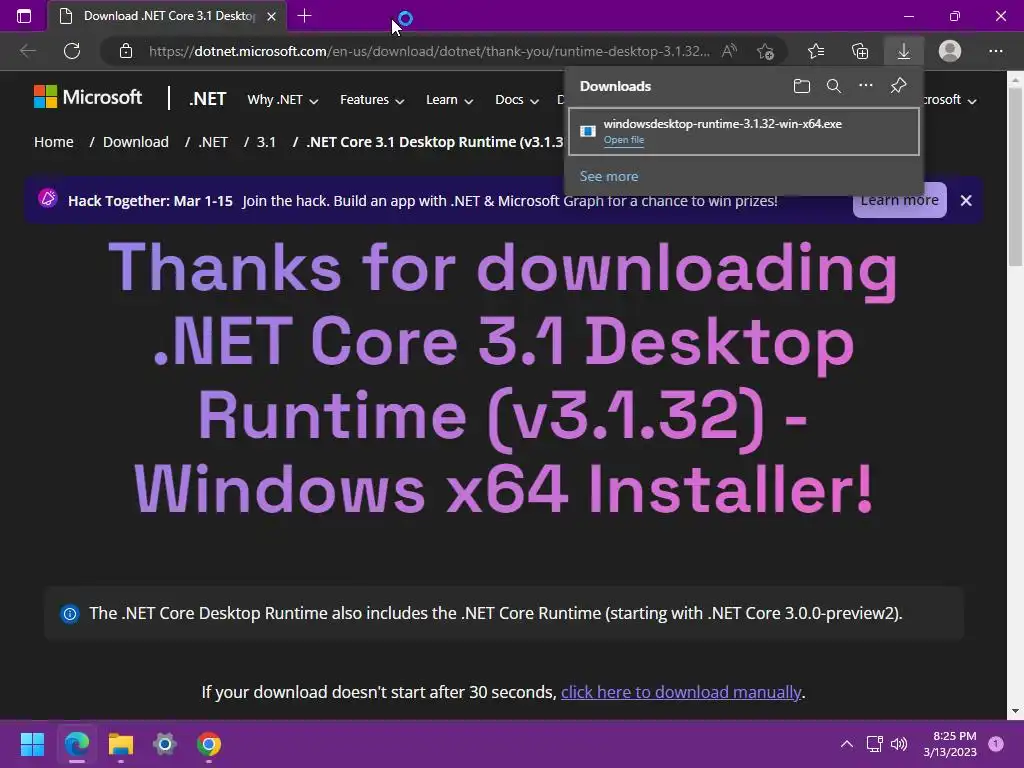Click the Microsoft logo
This screenshot has width=1024, height=768.
[88, 97]
